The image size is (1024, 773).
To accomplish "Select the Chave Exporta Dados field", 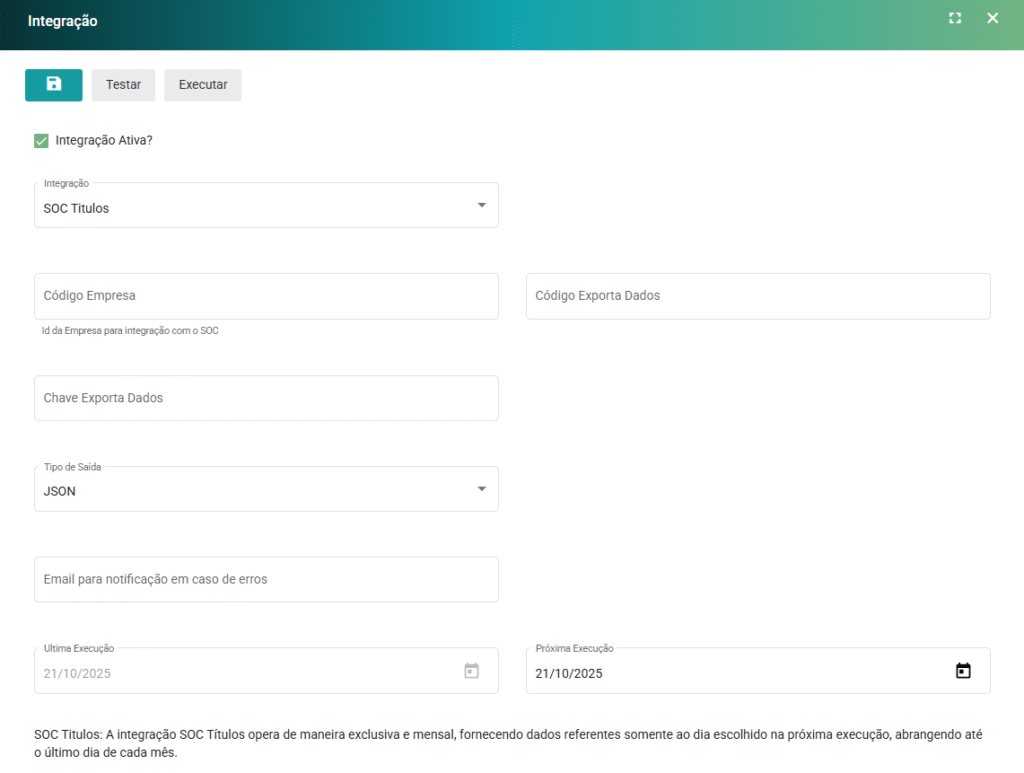I will point(266,398).
